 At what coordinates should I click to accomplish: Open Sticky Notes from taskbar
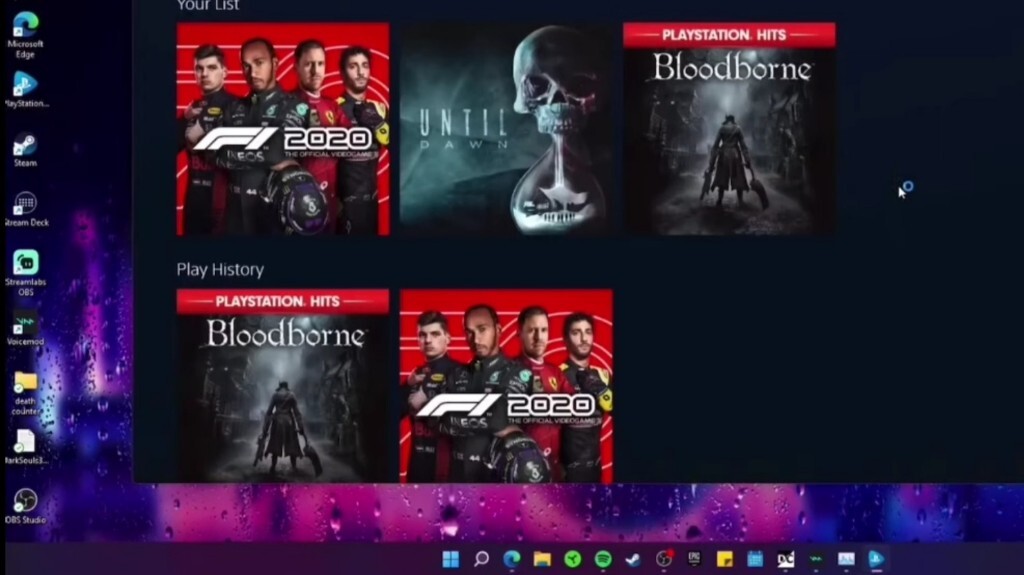(x=725, y=559)
